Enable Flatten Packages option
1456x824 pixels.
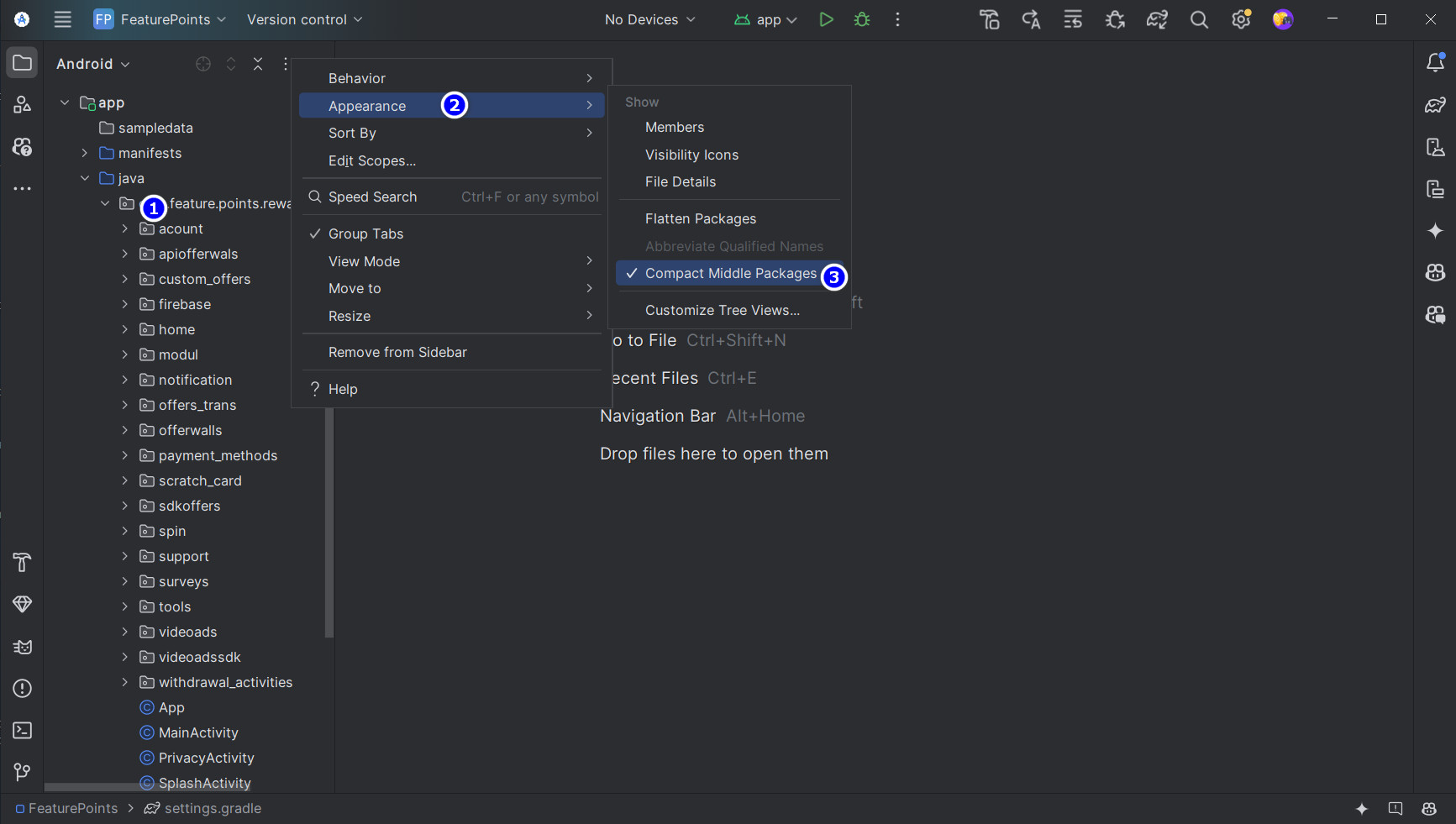point(700,218)
